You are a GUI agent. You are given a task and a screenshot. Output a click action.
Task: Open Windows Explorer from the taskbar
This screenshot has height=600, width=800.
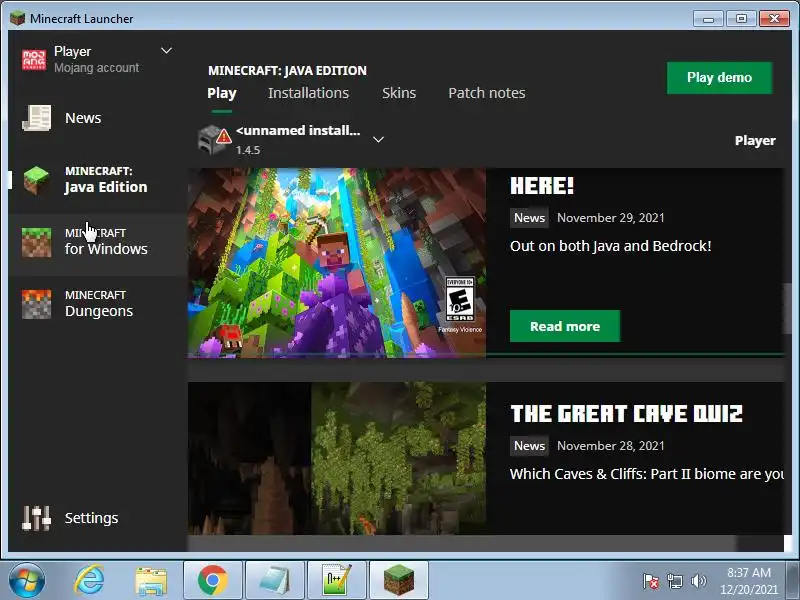[x=151, y=581]
